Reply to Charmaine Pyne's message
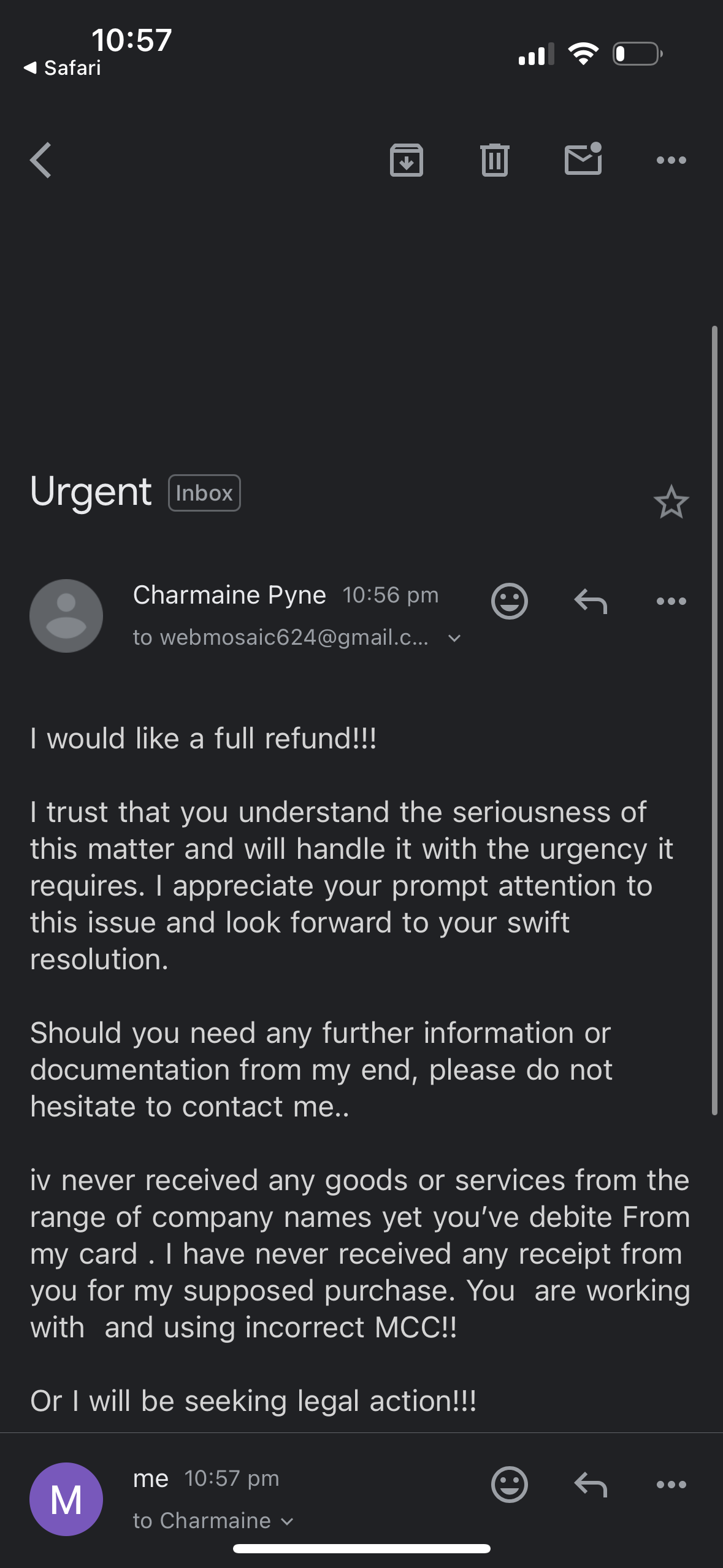723x1568 pixels. 591,601
